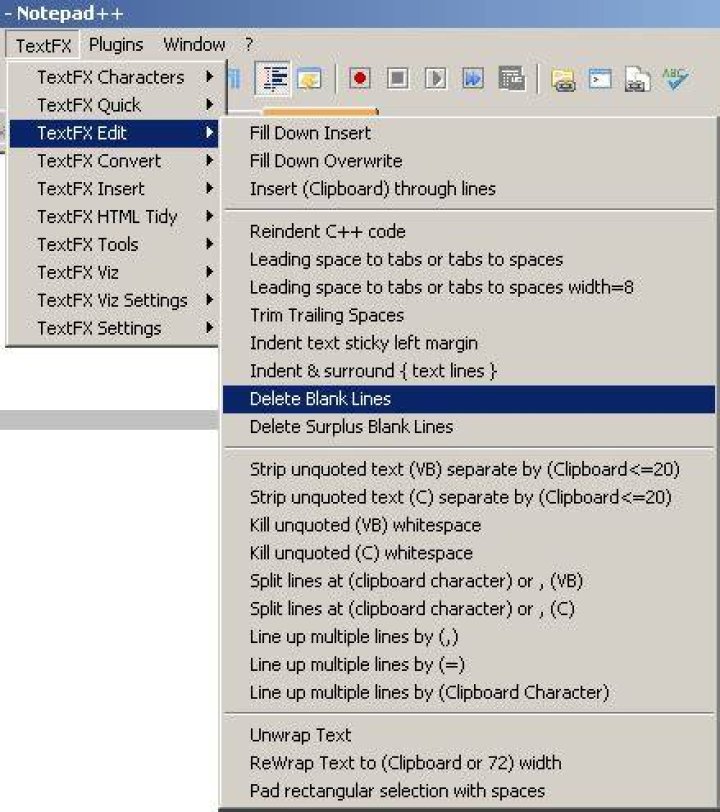This screenshot has height=812, width=720.
Task: Select Line up lines by (Clipboard Character)
Action: point(469,693)
